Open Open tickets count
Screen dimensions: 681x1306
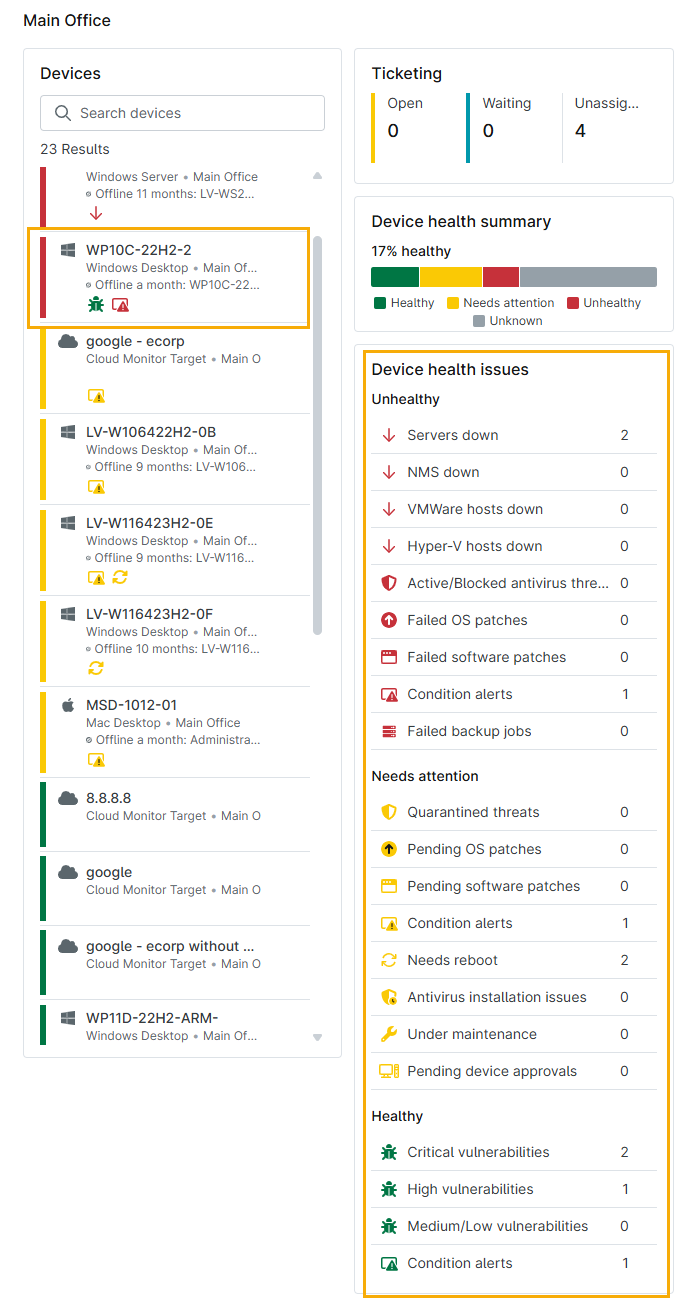[x=393, y=131]
